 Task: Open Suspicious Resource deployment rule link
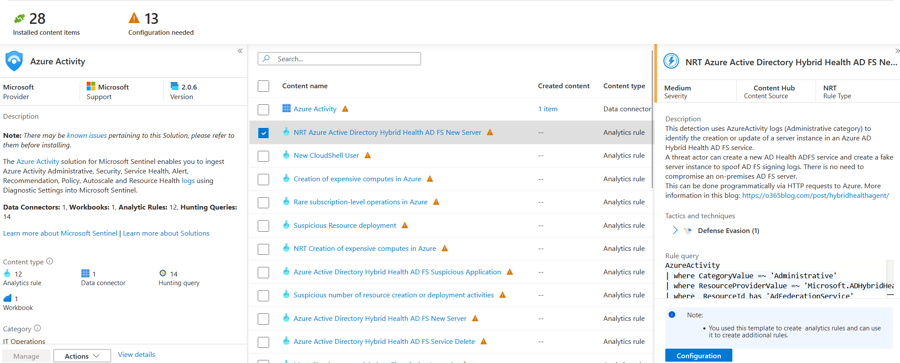tap(345, 226)
